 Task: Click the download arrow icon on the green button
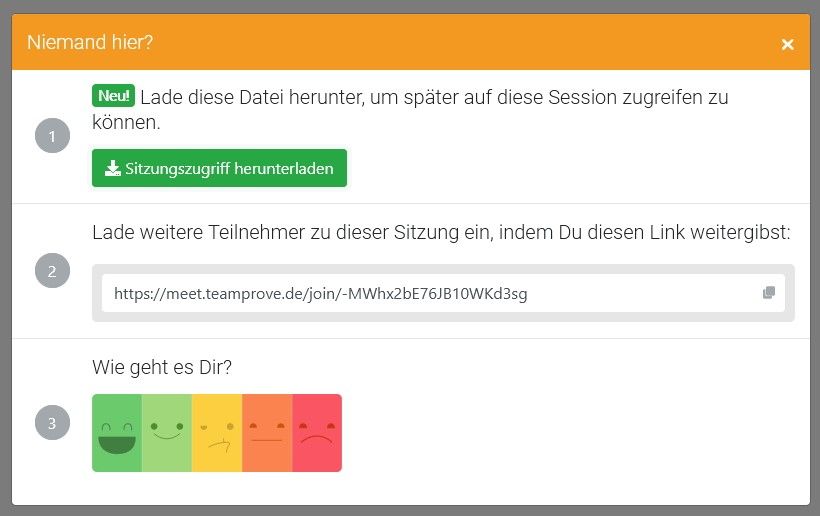pyautogui.click(x=113, y=168)
